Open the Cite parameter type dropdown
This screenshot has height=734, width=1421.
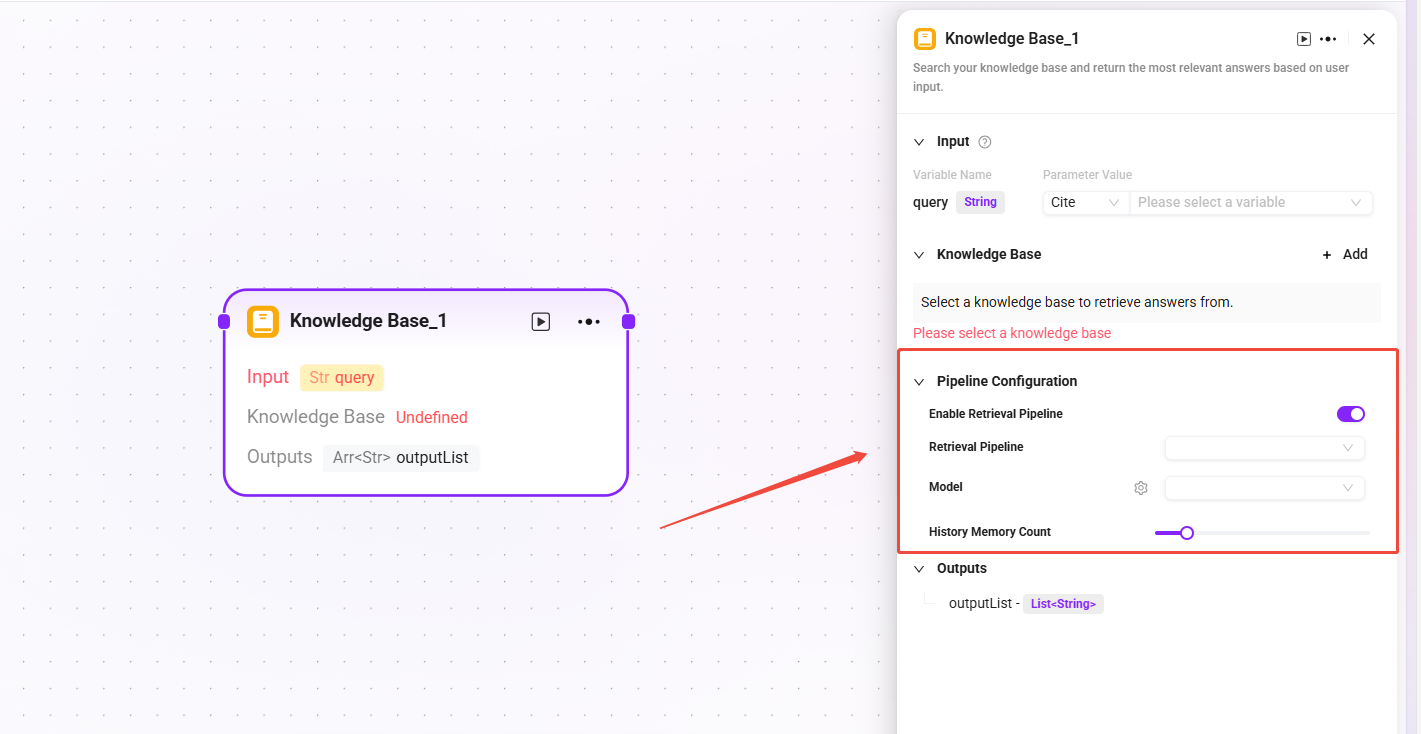1085,202
